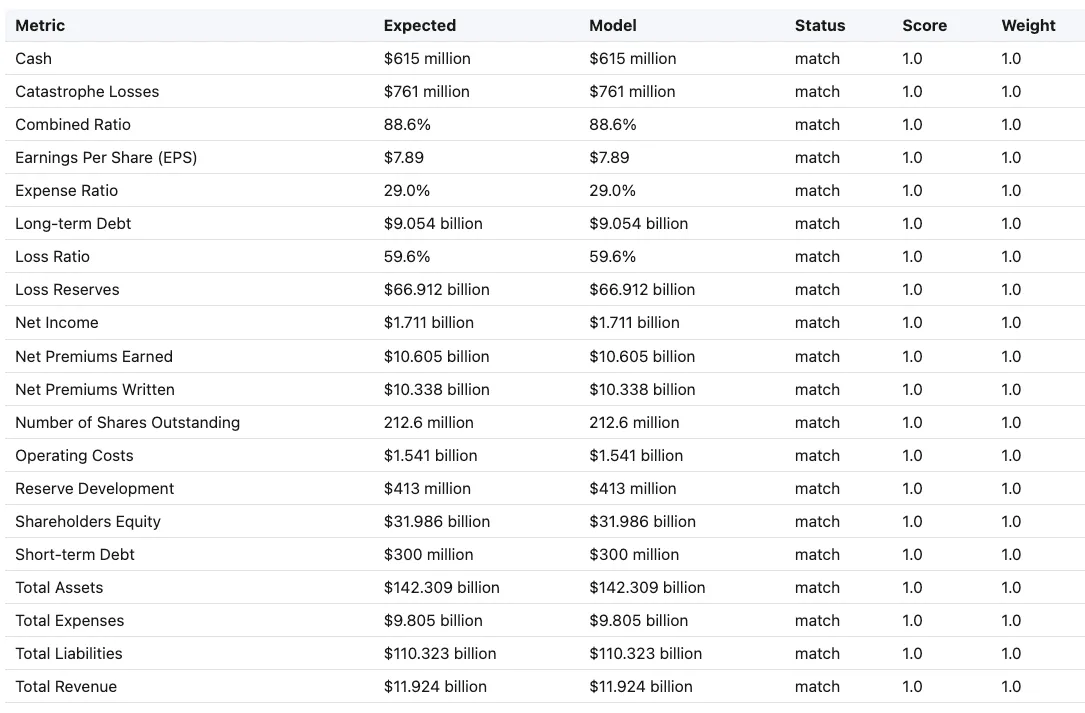
Task: Click Total Assets expected value $142.309 billion
Action: (441, 588)
